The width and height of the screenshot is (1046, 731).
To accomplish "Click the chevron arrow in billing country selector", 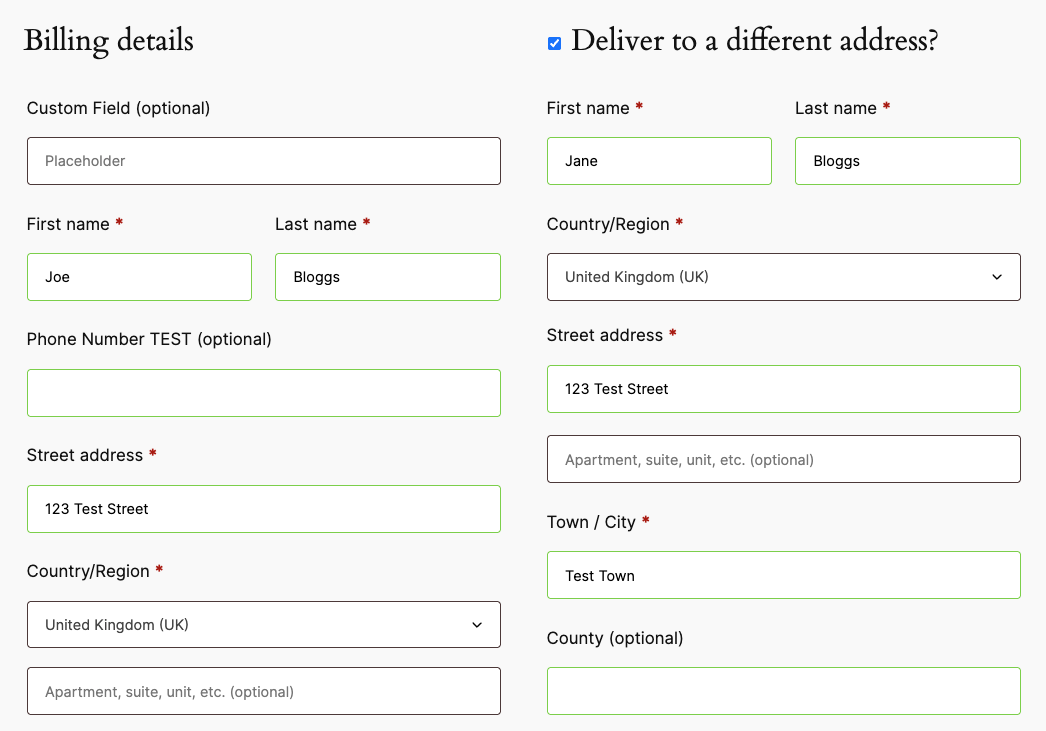I will click(477, 625).
